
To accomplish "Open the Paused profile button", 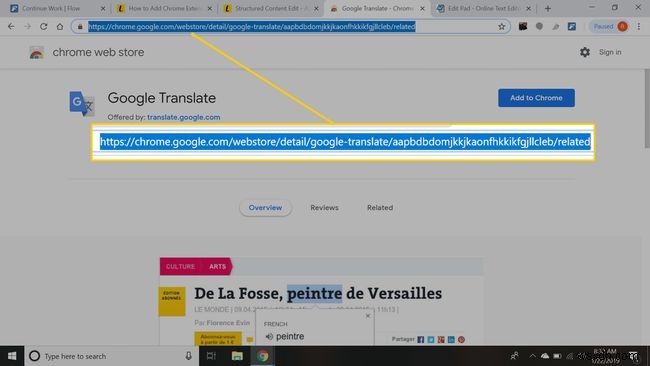I will [x=610, y=27].
